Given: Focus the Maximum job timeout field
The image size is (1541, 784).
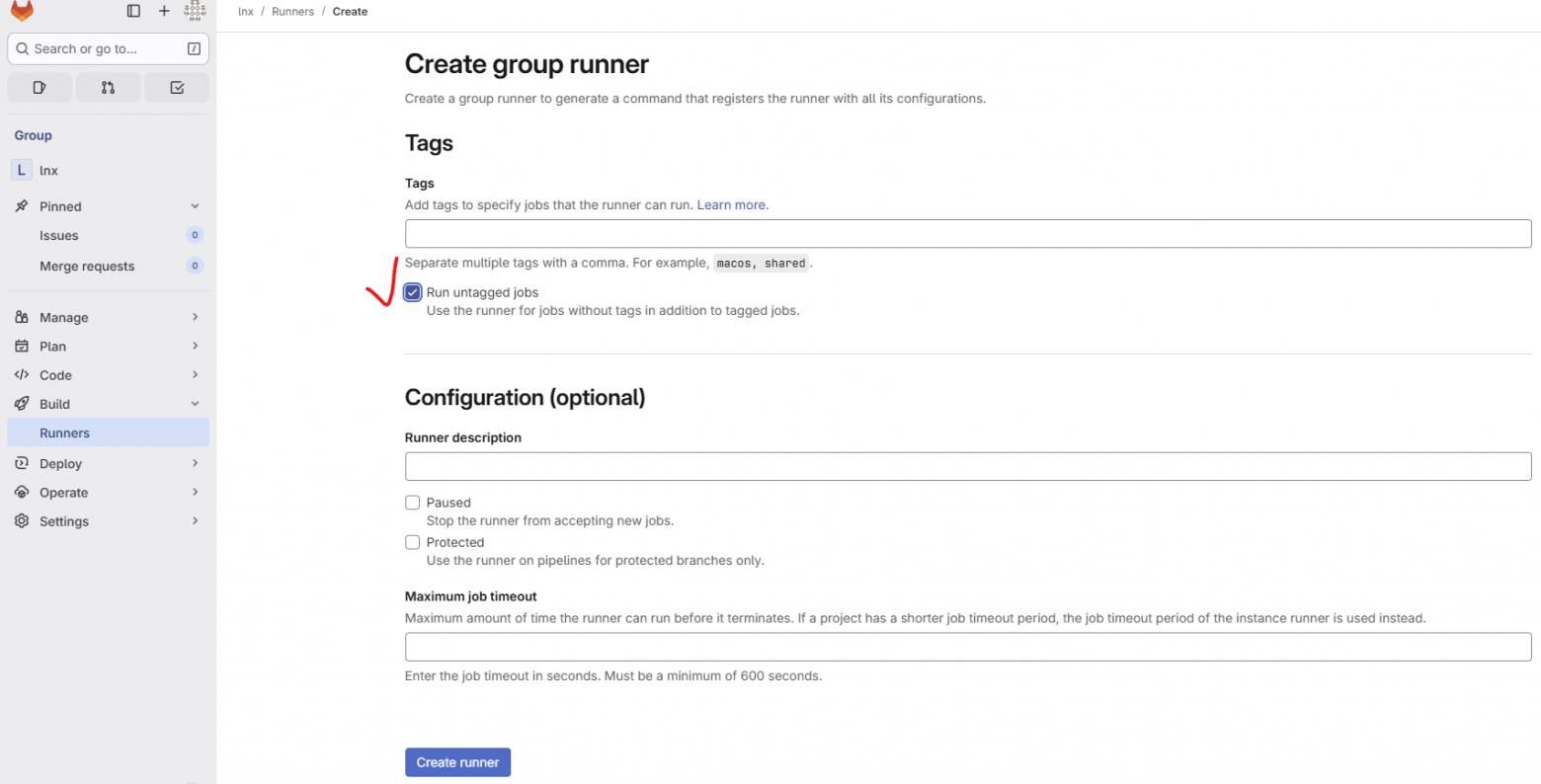Looking at the screenshot, I should pos(967,647).
